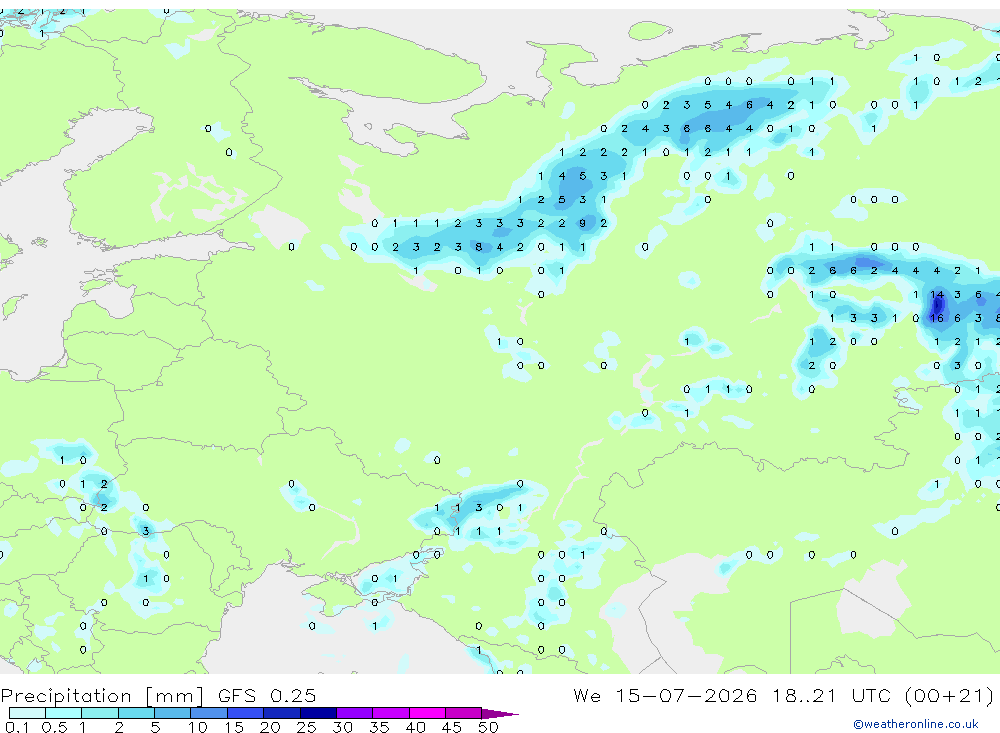The width and height of the screenshot is (1000, 733).
Task: Click the '40' legend scale label
Action: [x=415, y=727]
